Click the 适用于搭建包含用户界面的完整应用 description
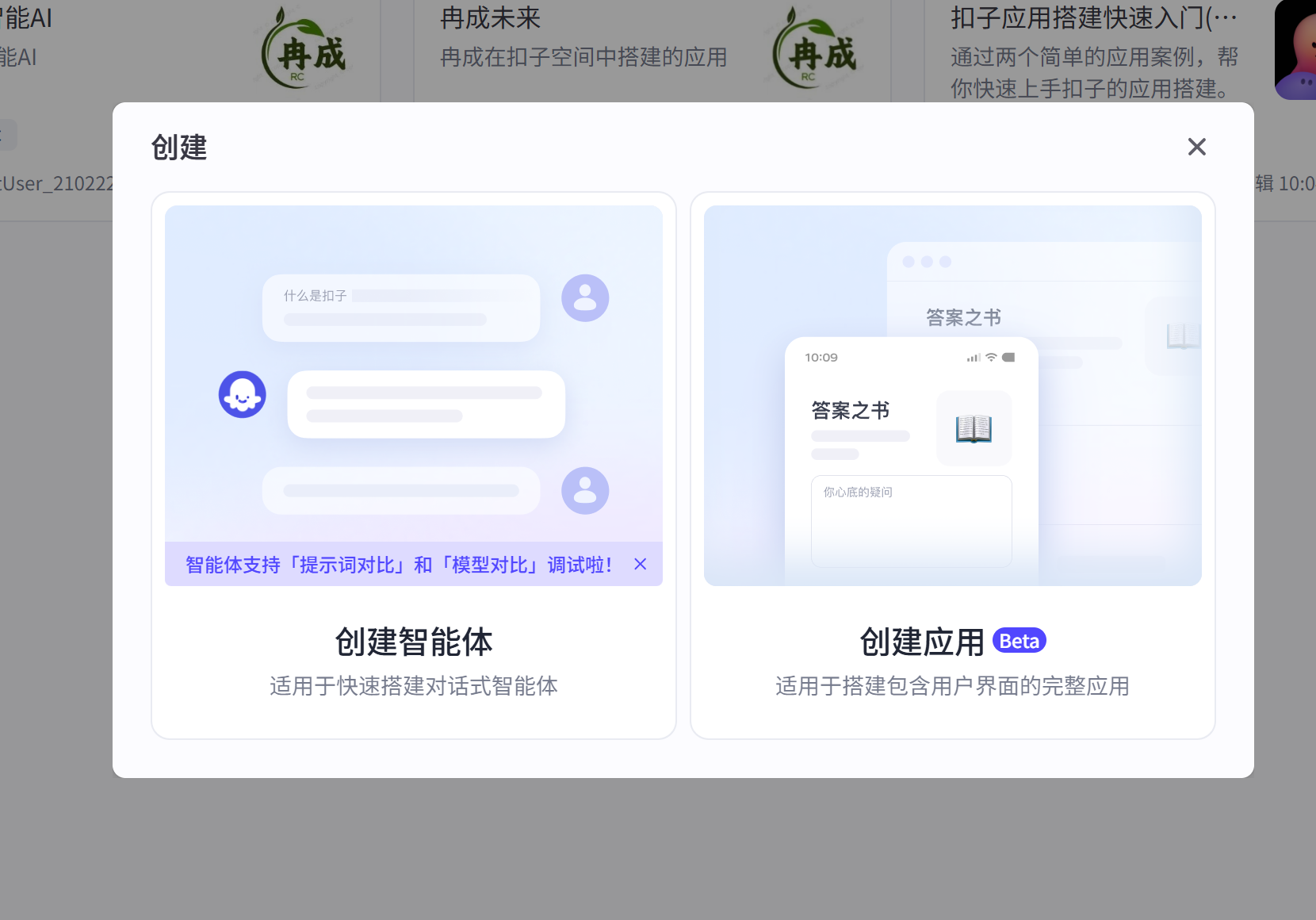Screen dimensions: 1316x920 coord(953,686)
